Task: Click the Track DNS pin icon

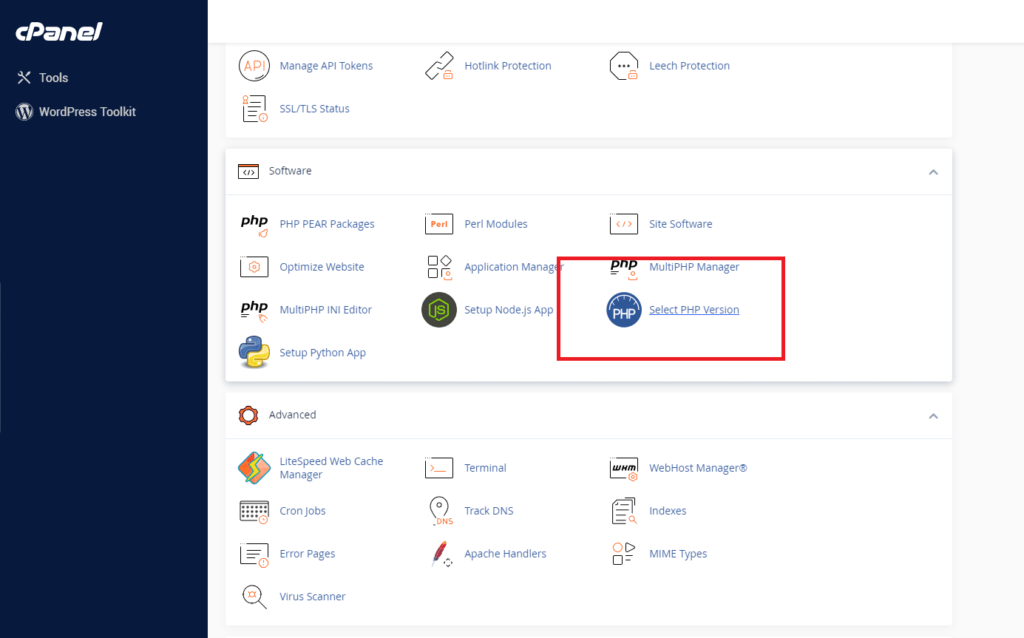Action: point(439,511)
